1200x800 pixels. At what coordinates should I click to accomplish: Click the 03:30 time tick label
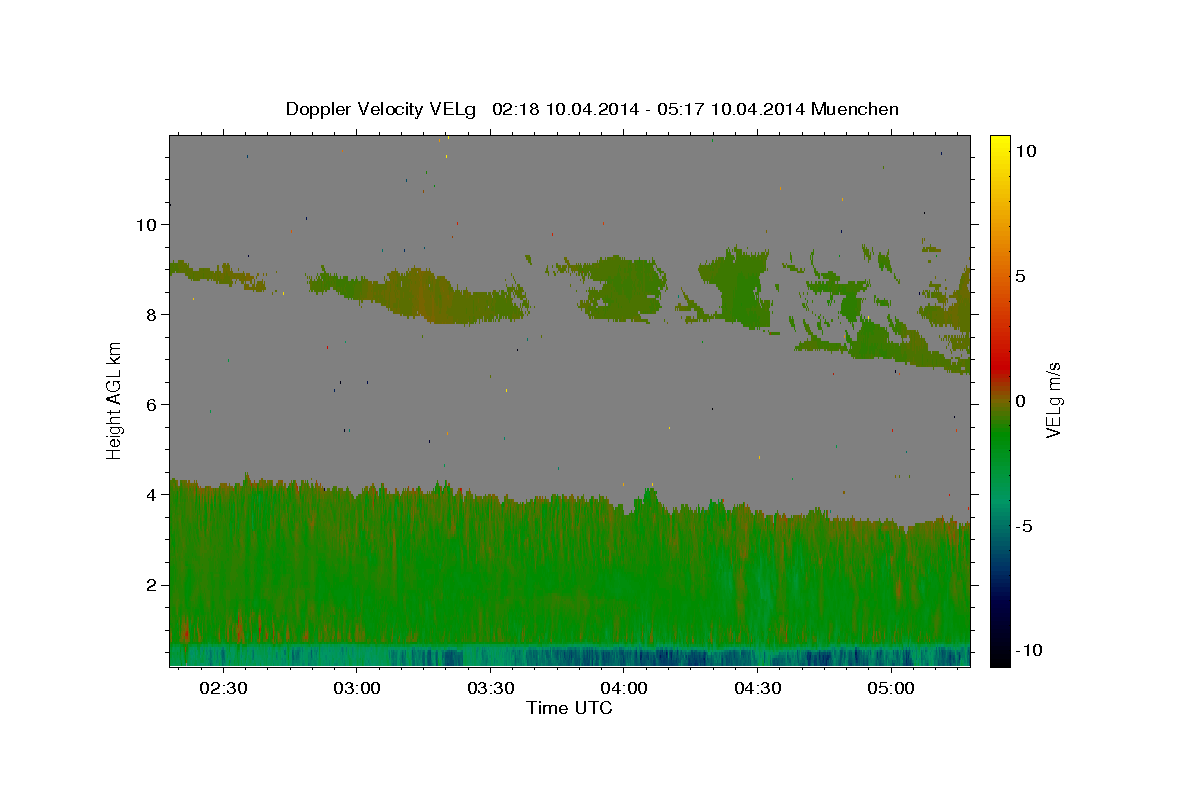[x=490, y=689]
